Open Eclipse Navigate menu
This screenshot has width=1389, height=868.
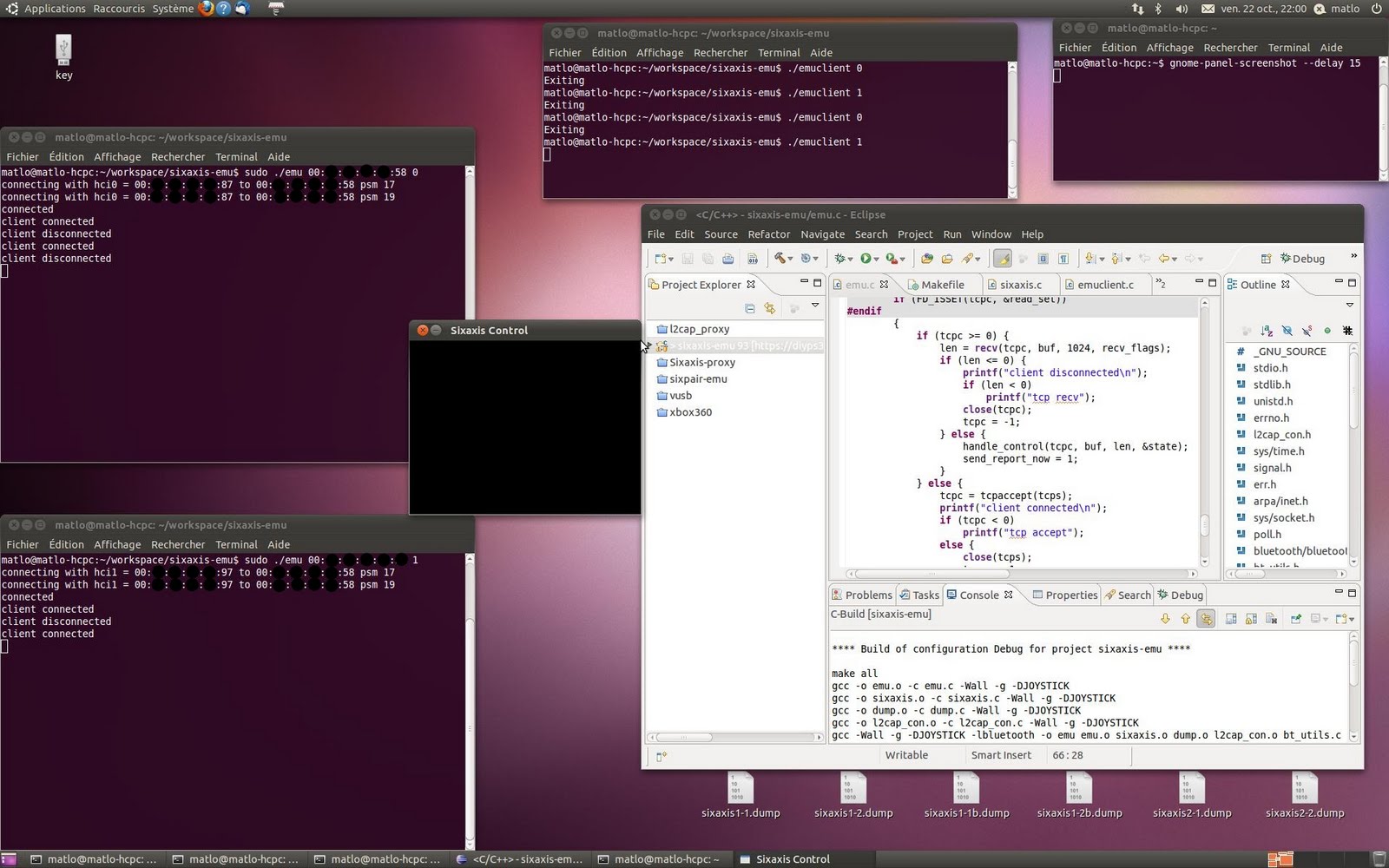(822, 234)
